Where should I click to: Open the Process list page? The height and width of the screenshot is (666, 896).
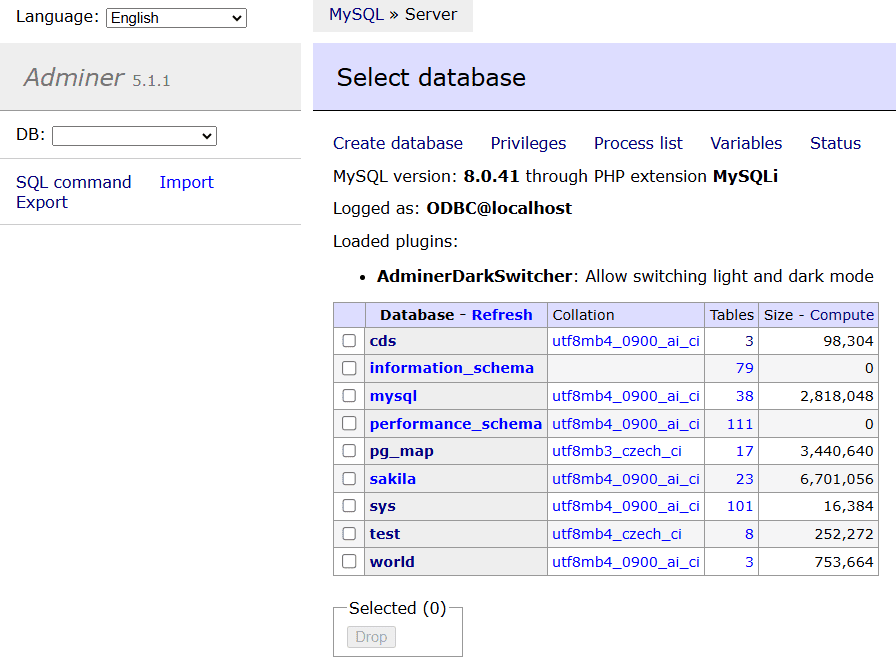click(638, 143)
